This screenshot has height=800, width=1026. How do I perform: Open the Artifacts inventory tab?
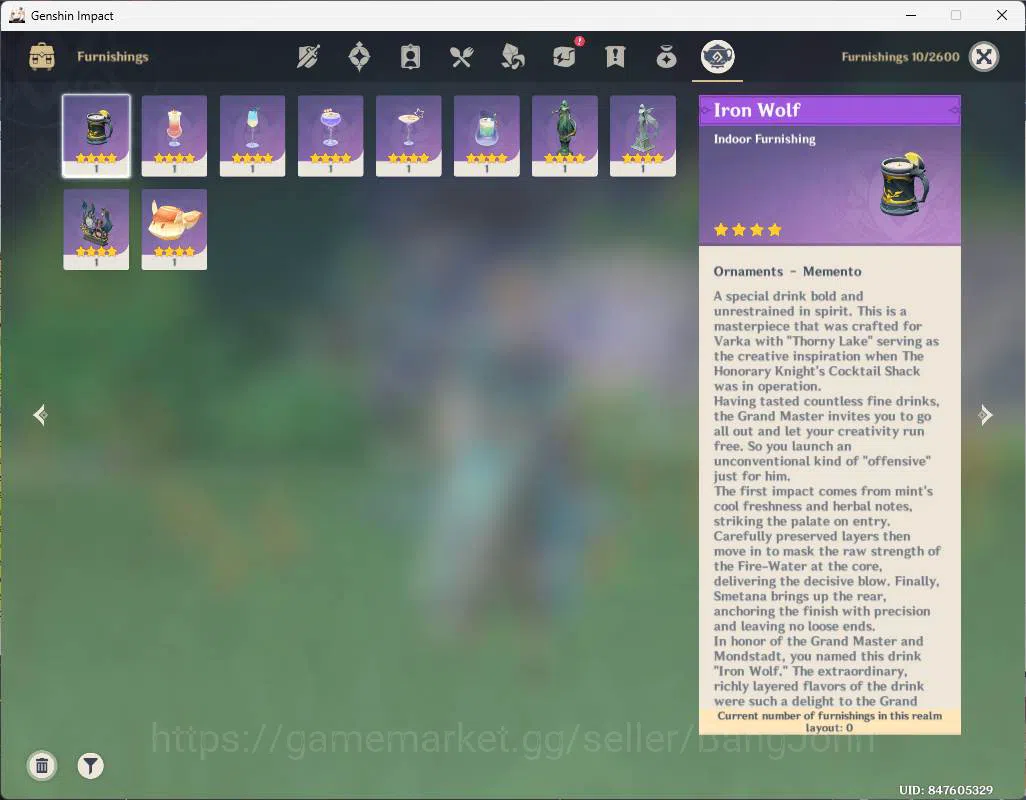coord(359,57)
